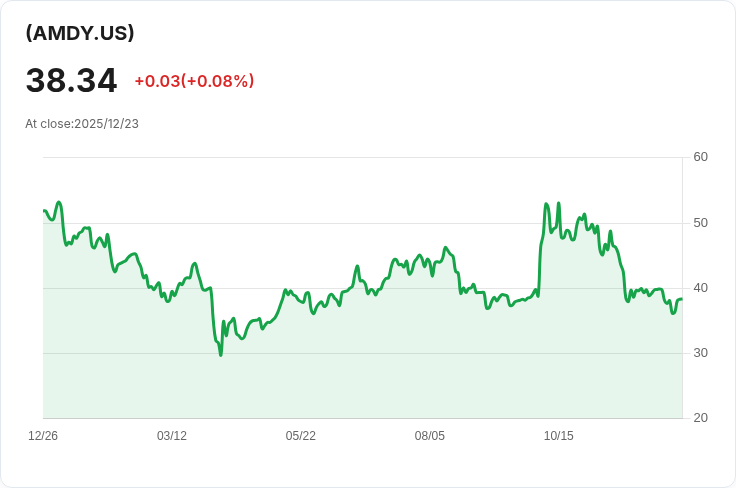
Task: Click the At close:2025/12/23 date text
Action: click(x=82, y=124)
